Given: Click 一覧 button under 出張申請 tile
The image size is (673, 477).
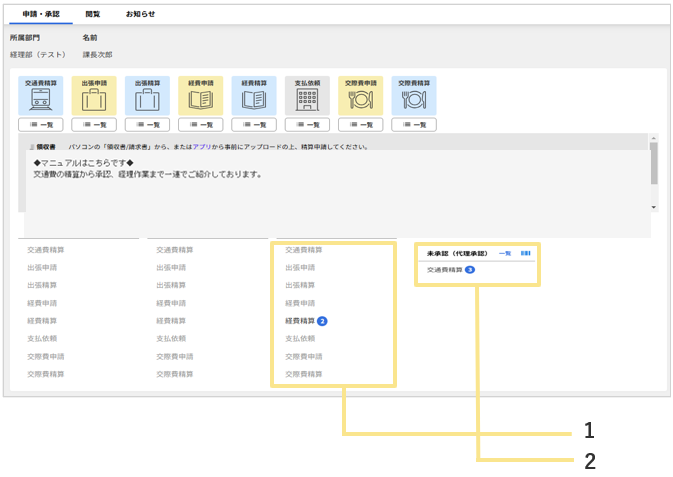Looking at the screenshot, I should pos(94,125).
